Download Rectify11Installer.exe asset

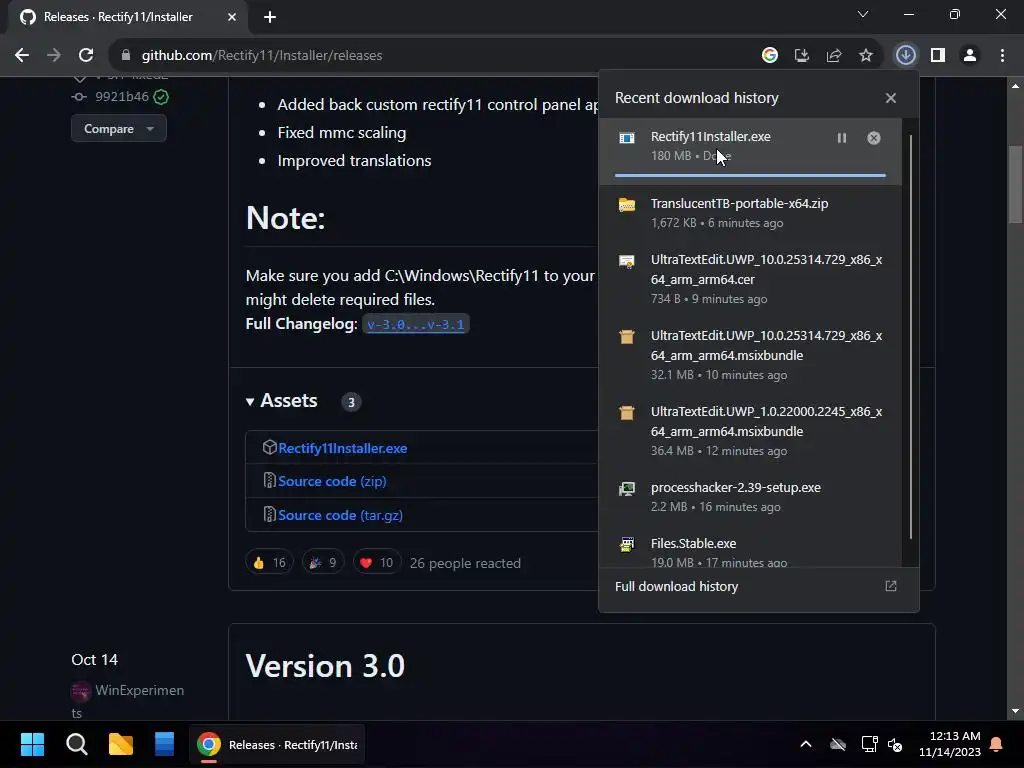[342, 448]
